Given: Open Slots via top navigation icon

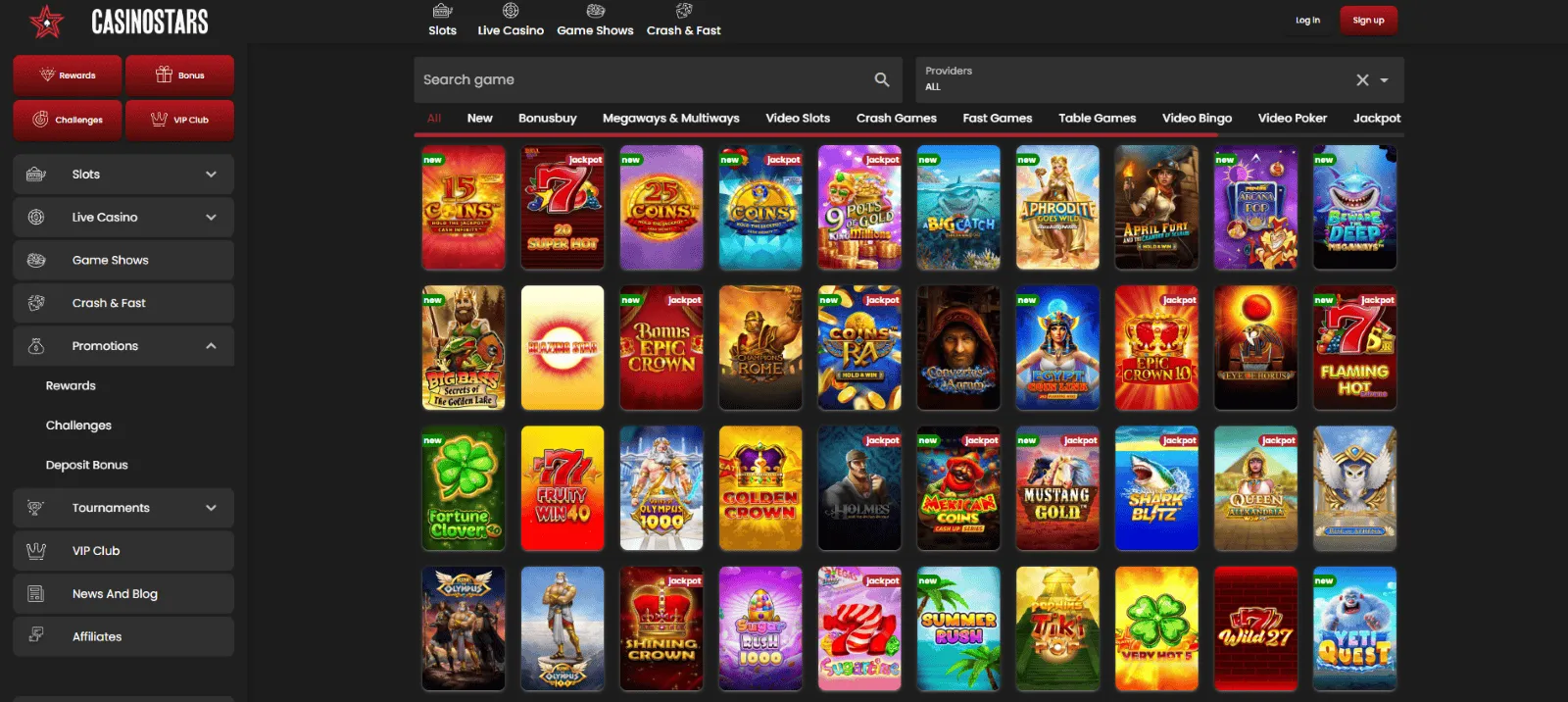Looking at the screenshot, I should (x=442, y=12).
